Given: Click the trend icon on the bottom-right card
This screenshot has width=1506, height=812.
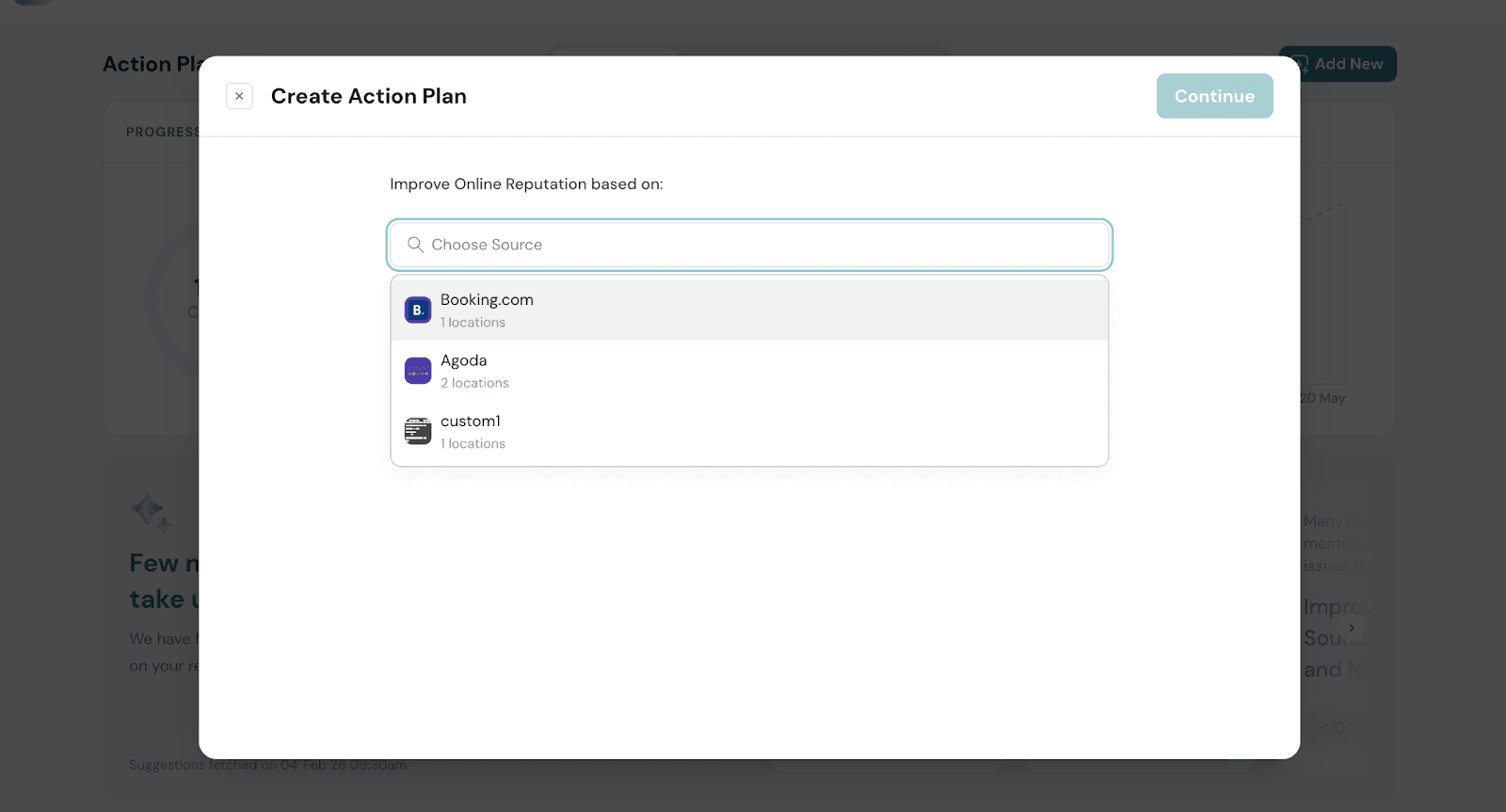Looking at the screenshot, I should (1322, 727).
